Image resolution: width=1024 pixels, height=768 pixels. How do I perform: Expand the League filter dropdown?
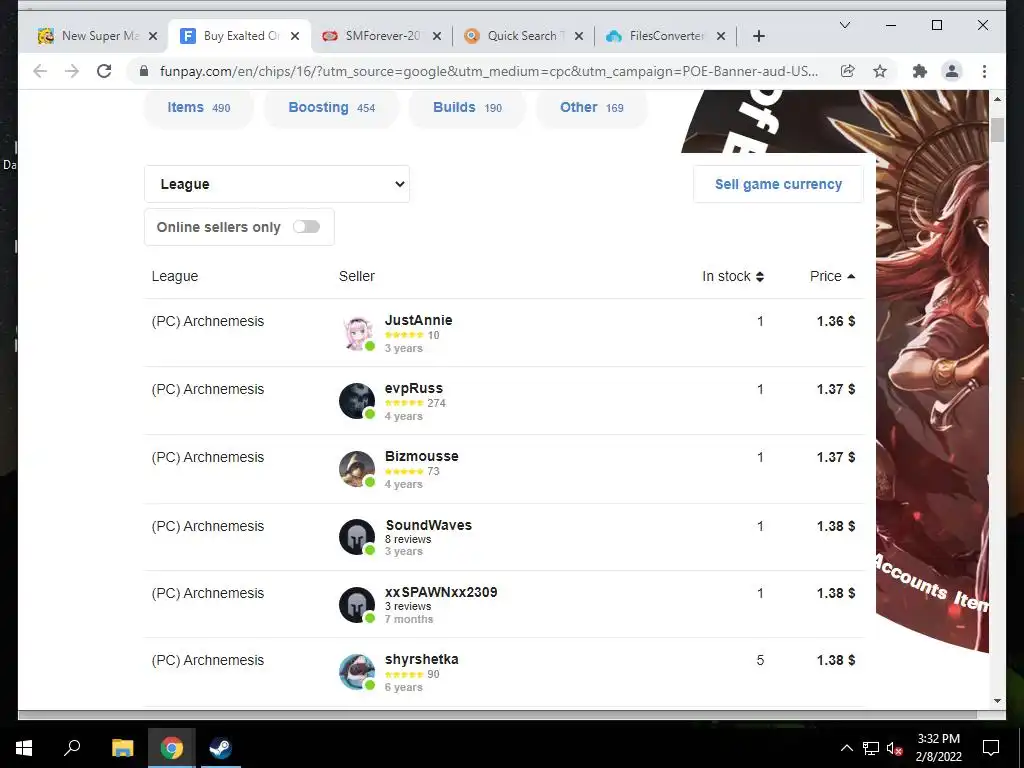[x=277, y=184]
